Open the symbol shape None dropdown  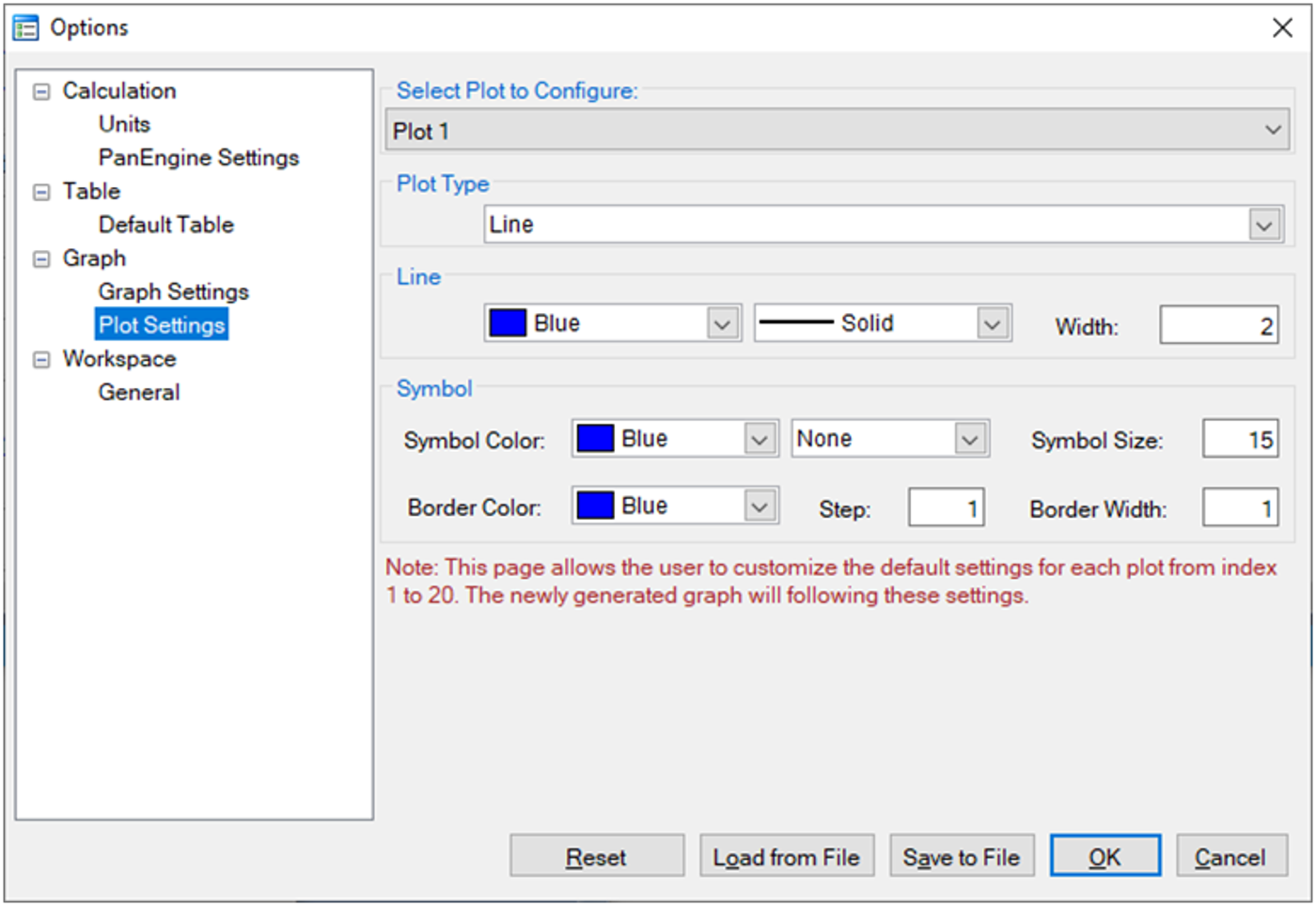coord(969,439)
